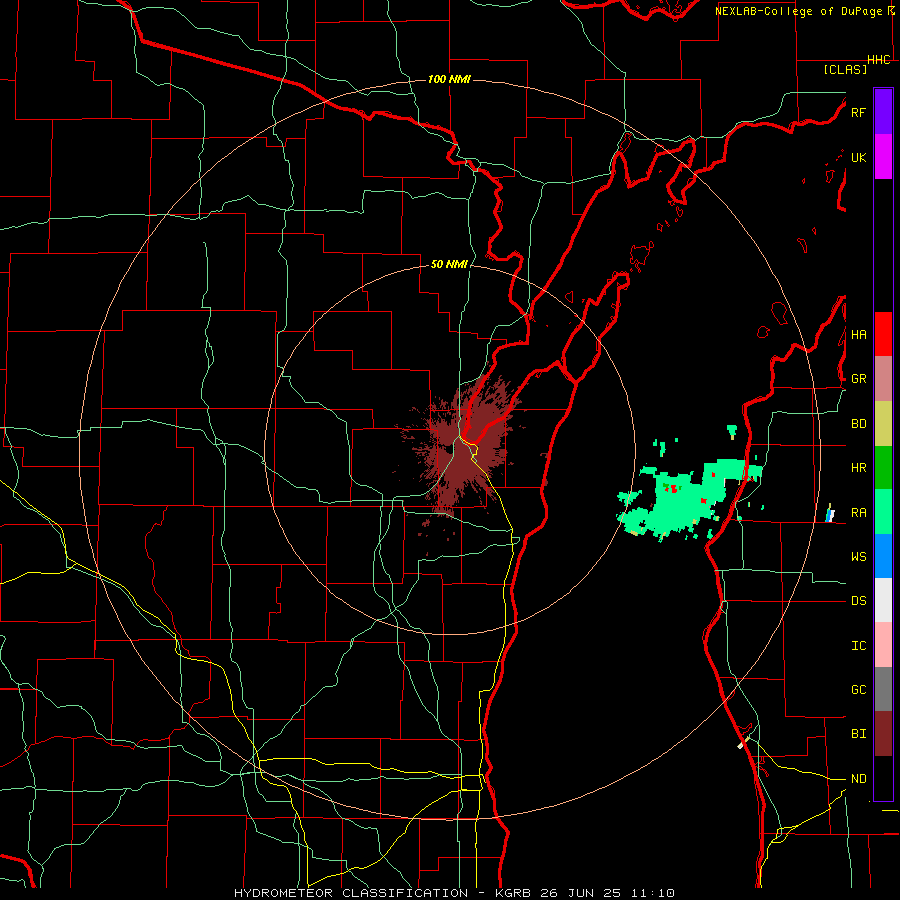The image size is (900, 900).
Task: Click the BI legend label
Action: (858, 734)
